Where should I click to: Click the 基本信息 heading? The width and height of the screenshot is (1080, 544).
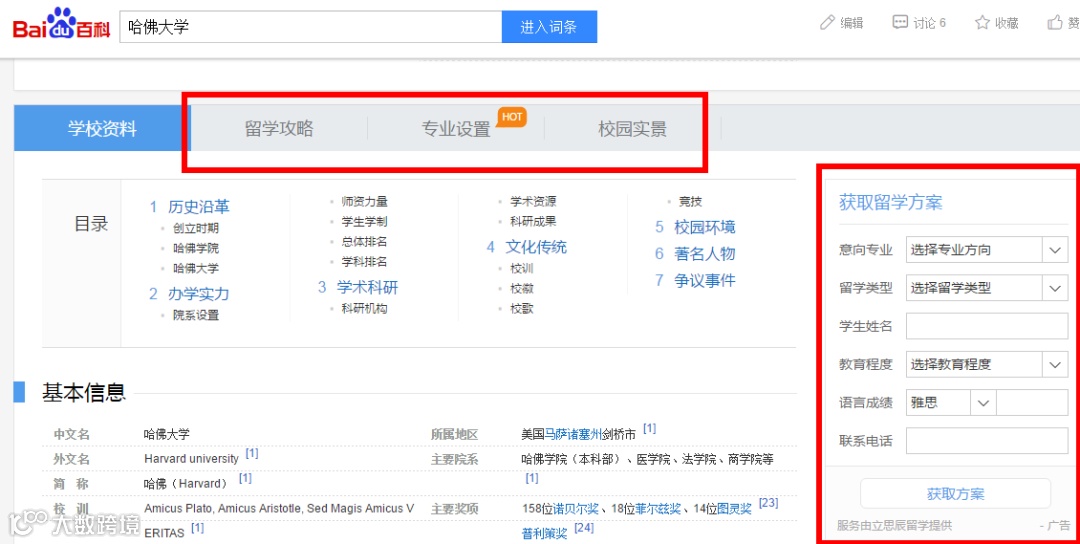pyautogui.click(x=84, y=392)
